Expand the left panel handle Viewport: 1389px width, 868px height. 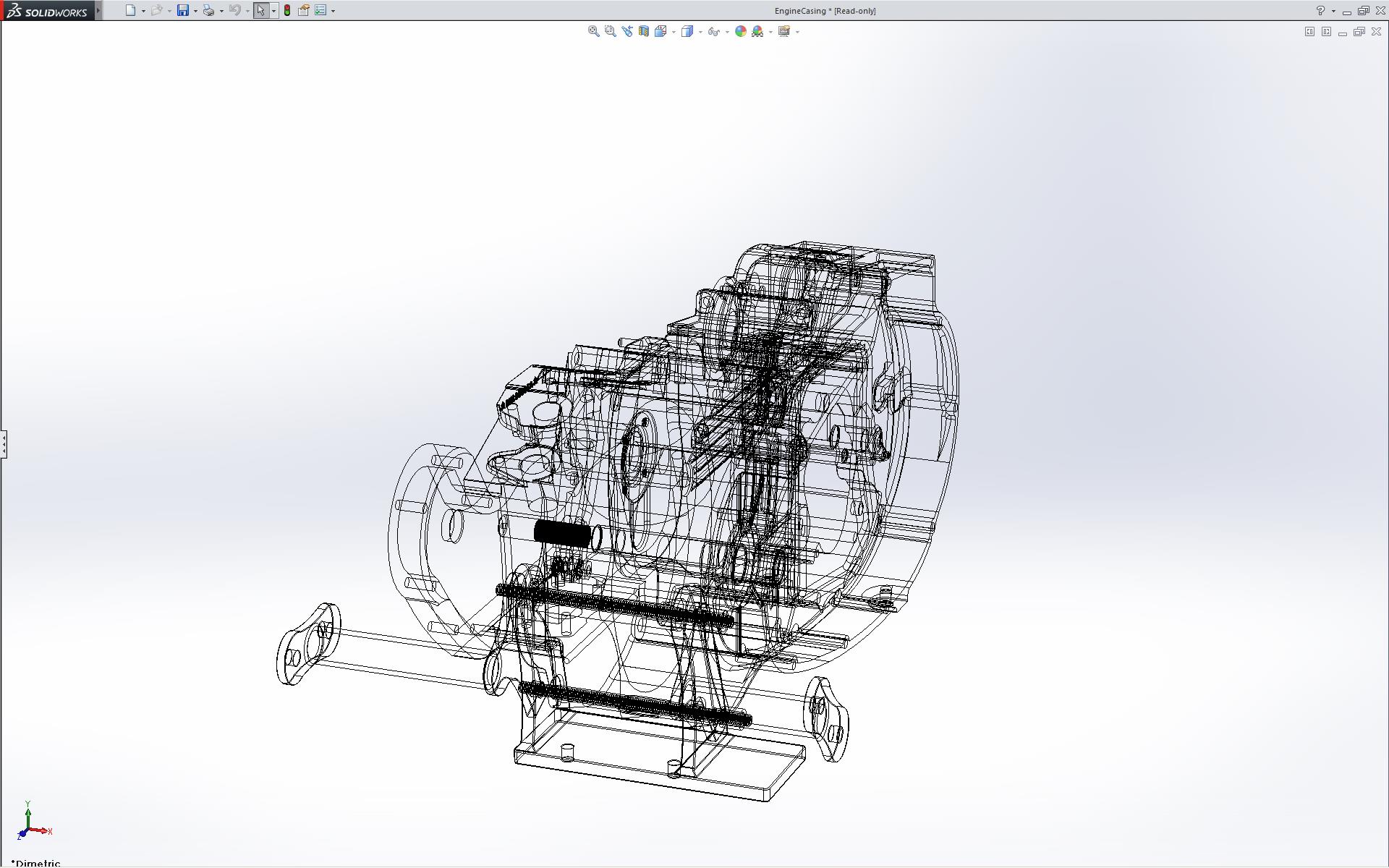click(x=4, y=443)
